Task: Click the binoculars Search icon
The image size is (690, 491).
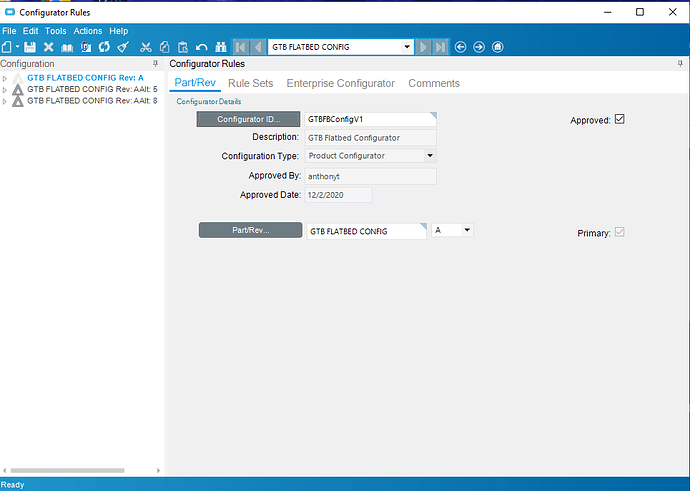Action: [218, 47]
